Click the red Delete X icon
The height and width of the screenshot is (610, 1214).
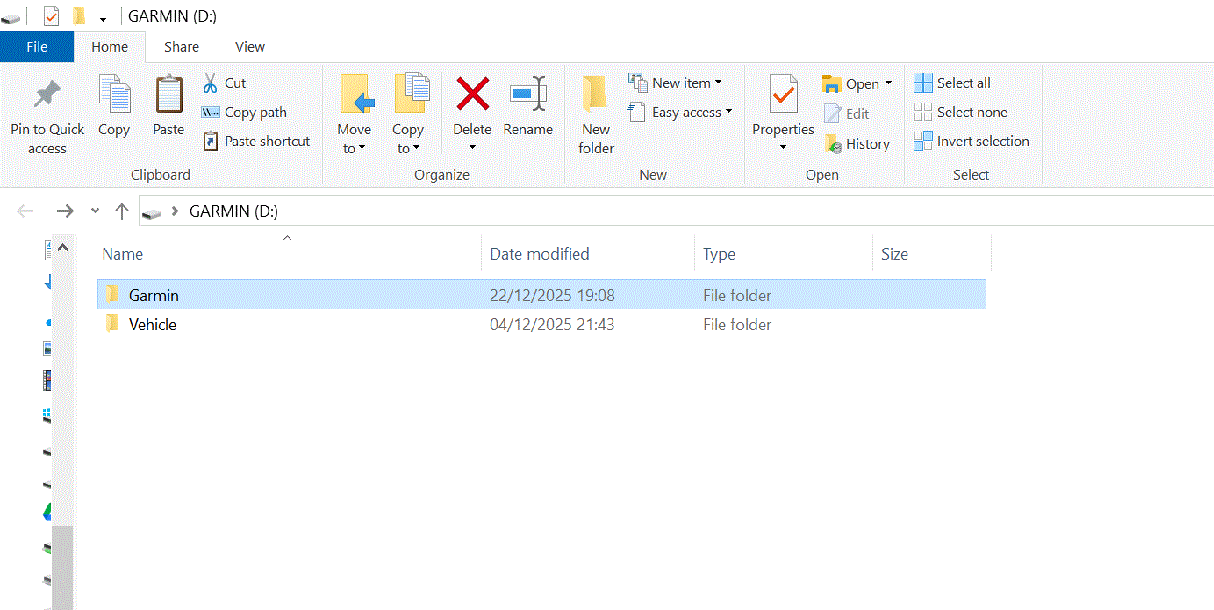(x=472, y=95)
